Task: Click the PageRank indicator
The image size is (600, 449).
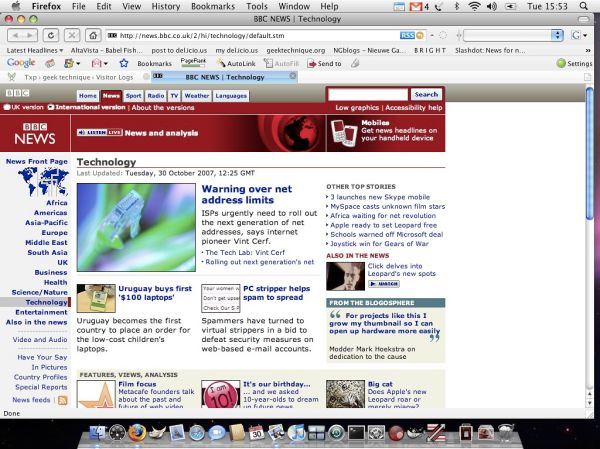Action: (x=193, y=62)
